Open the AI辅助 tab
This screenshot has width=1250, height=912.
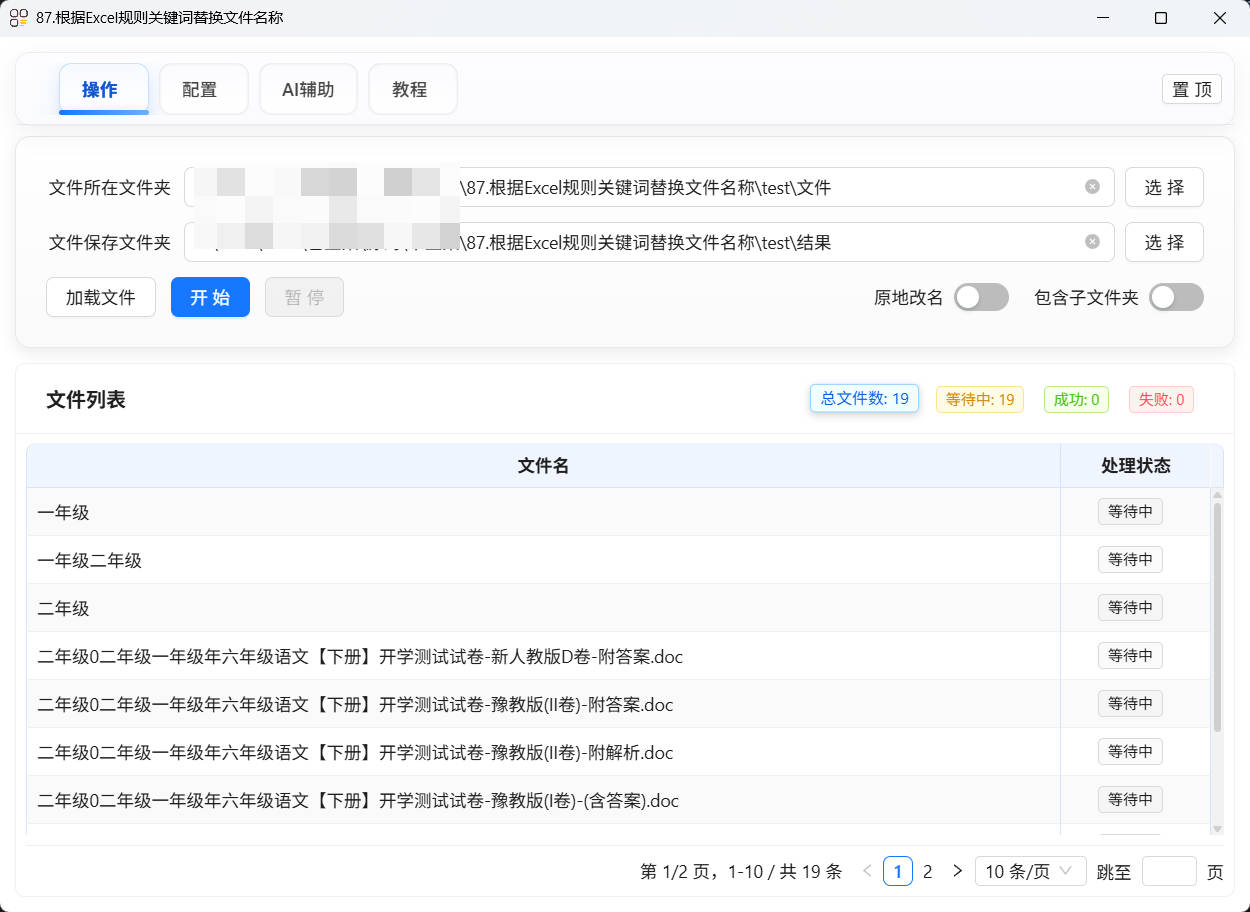pos(308,89)
